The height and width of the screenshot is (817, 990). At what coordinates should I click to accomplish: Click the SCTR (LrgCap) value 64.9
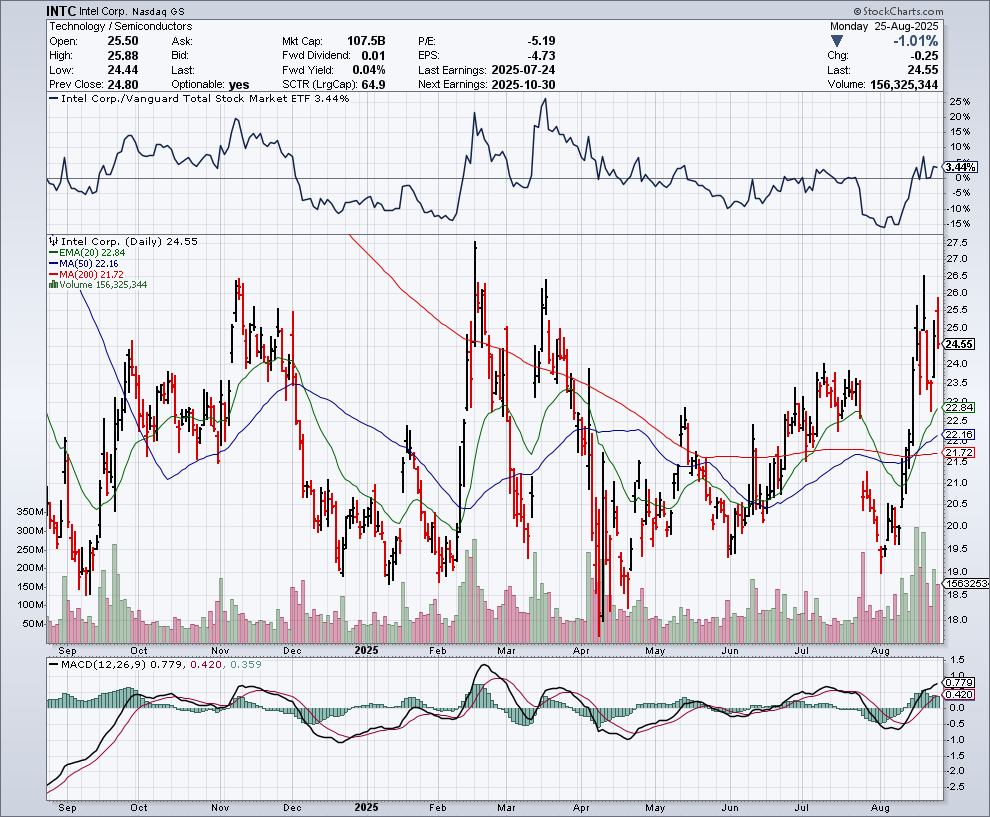click(x=373, y=85)
